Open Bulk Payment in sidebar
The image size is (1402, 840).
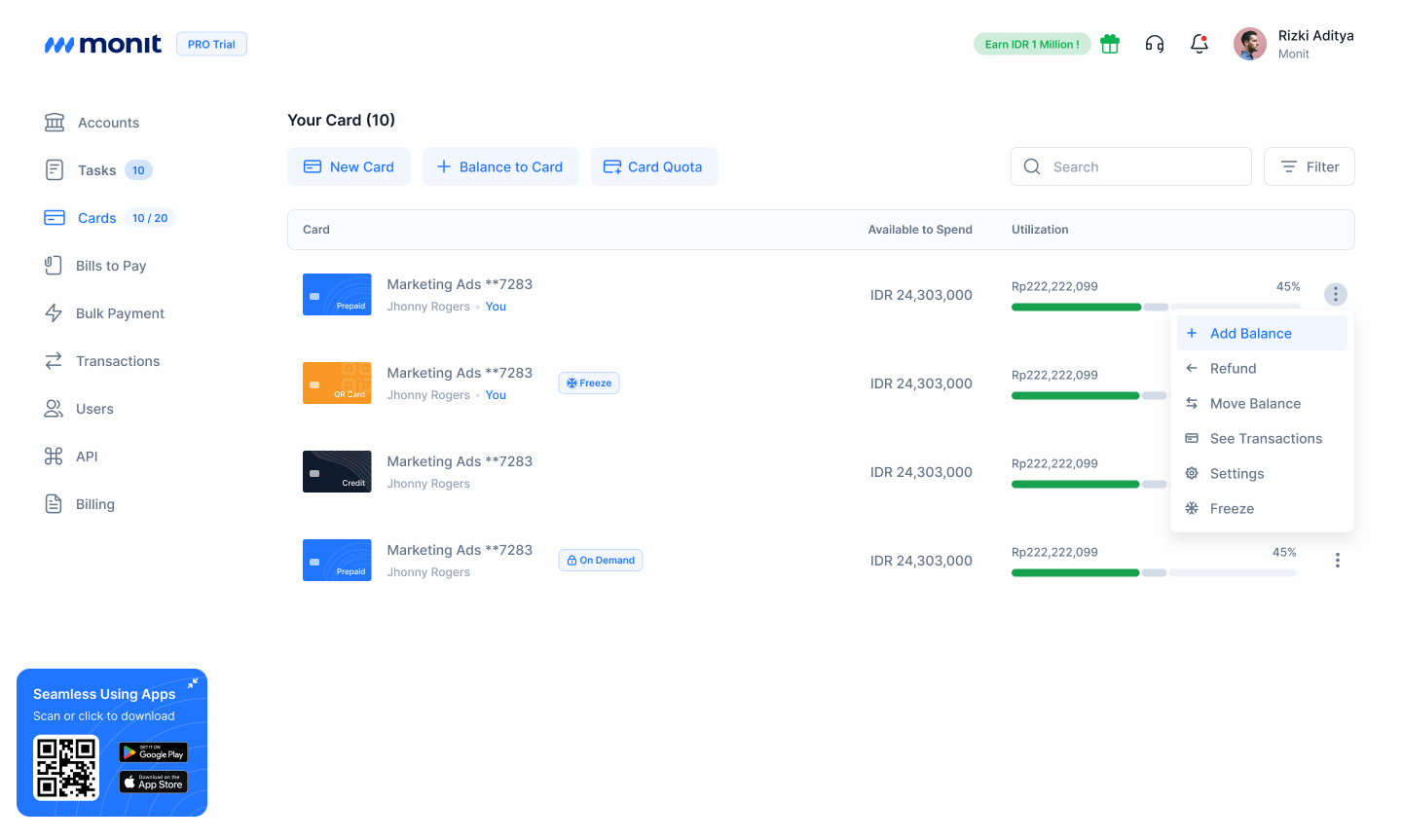(x=120, y=313)
